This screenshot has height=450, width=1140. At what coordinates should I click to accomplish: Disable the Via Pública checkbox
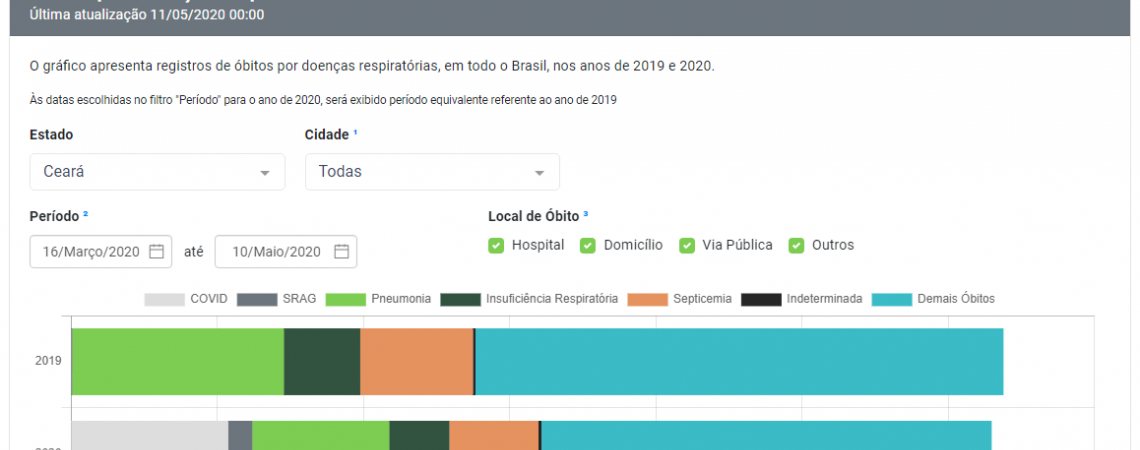point(687,245)
